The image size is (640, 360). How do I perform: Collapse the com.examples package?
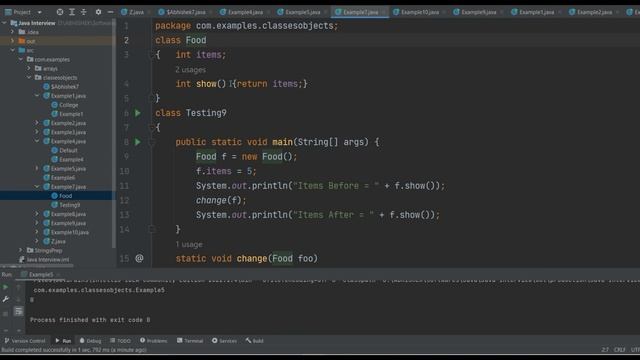pyautogui.click(x=21, y=59)
